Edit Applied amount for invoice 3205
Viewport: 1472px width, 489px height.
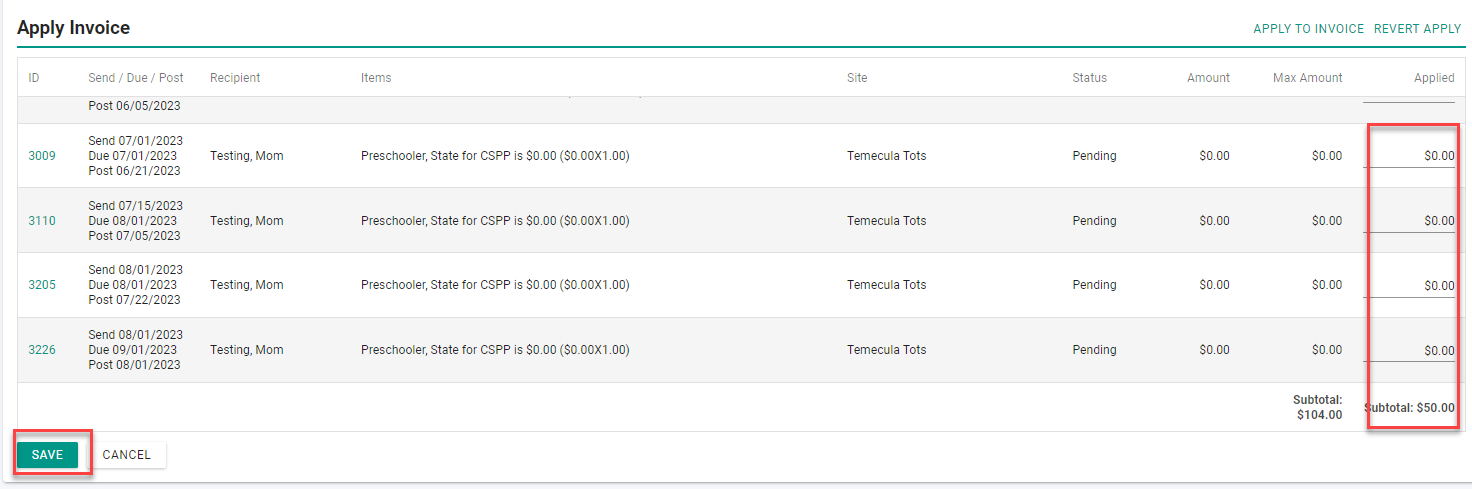point(1409,285)
